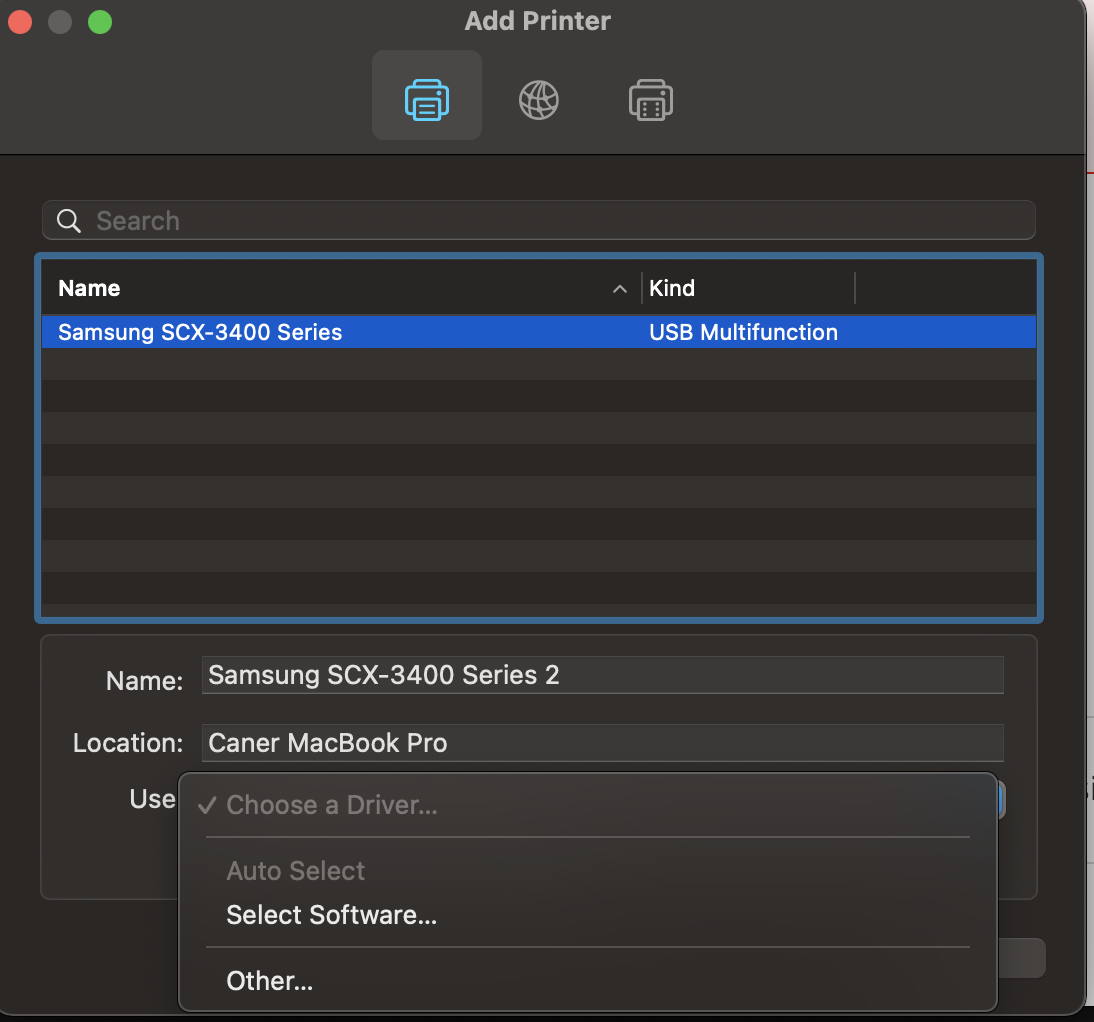The image size is (1094, 1022).
Task: Toggle the Name column sort arrow
Action: coord(620,289)
